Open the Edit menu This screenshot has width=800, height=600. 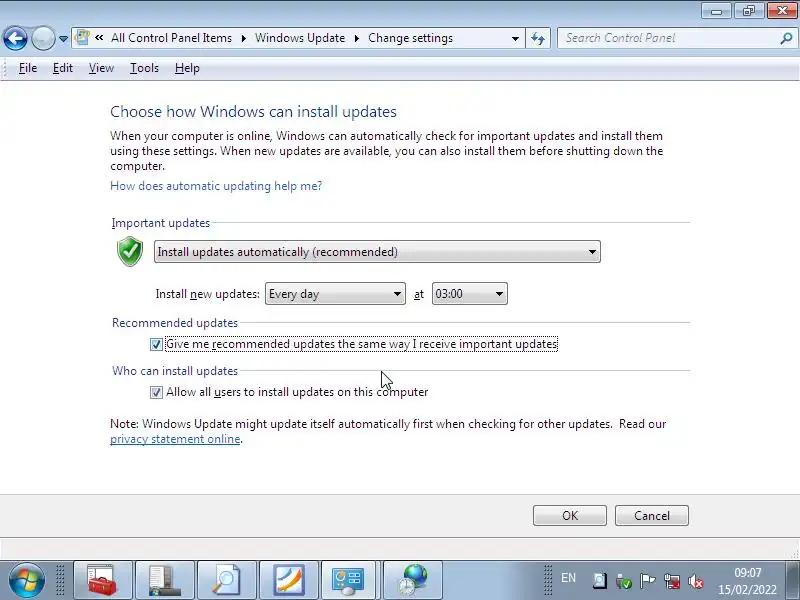click(x=63, y=68)
